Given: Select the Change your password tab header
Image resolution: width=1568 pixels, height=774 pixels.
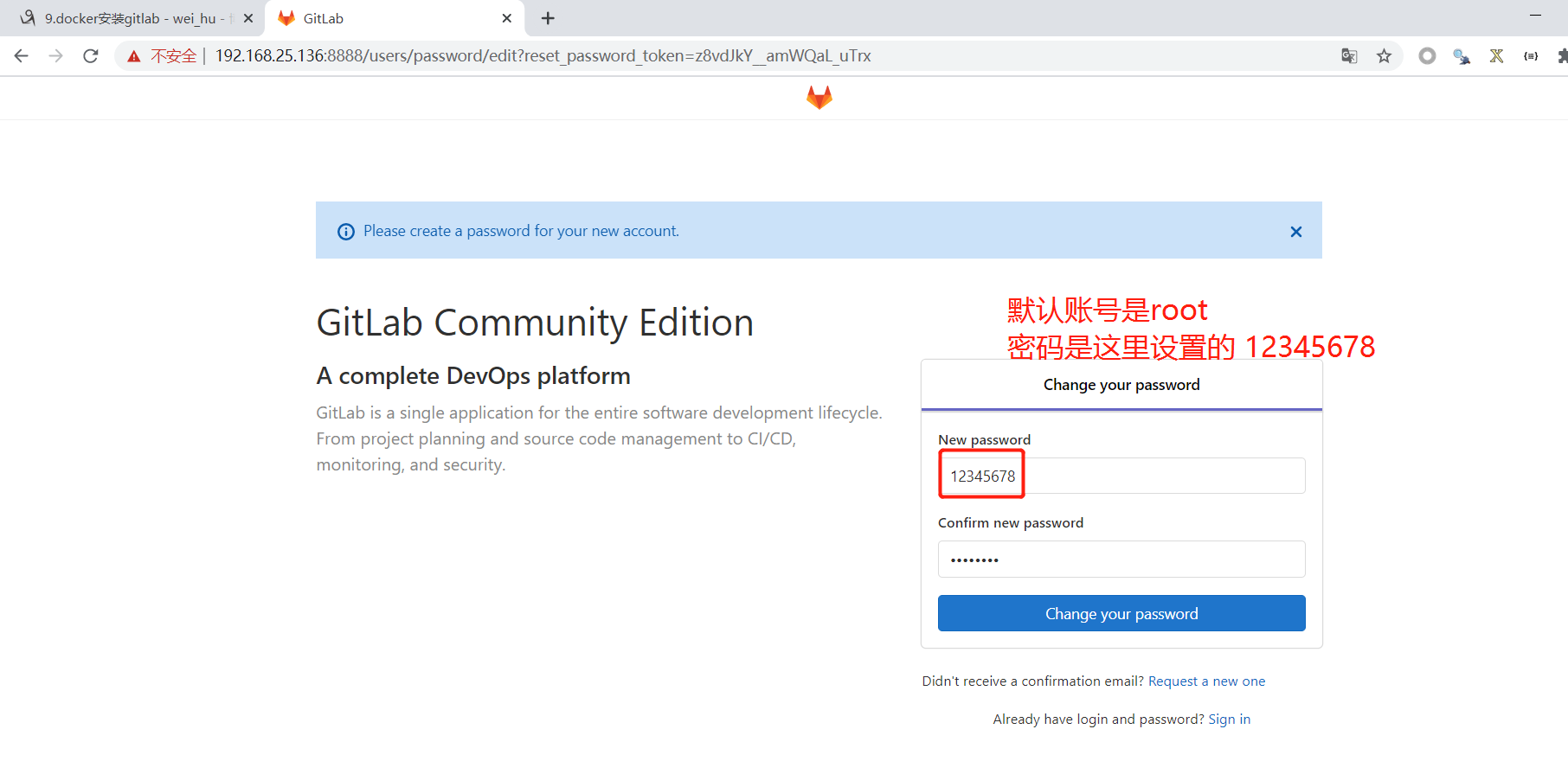Looking at the screenshot, I should click(1121, 385).
